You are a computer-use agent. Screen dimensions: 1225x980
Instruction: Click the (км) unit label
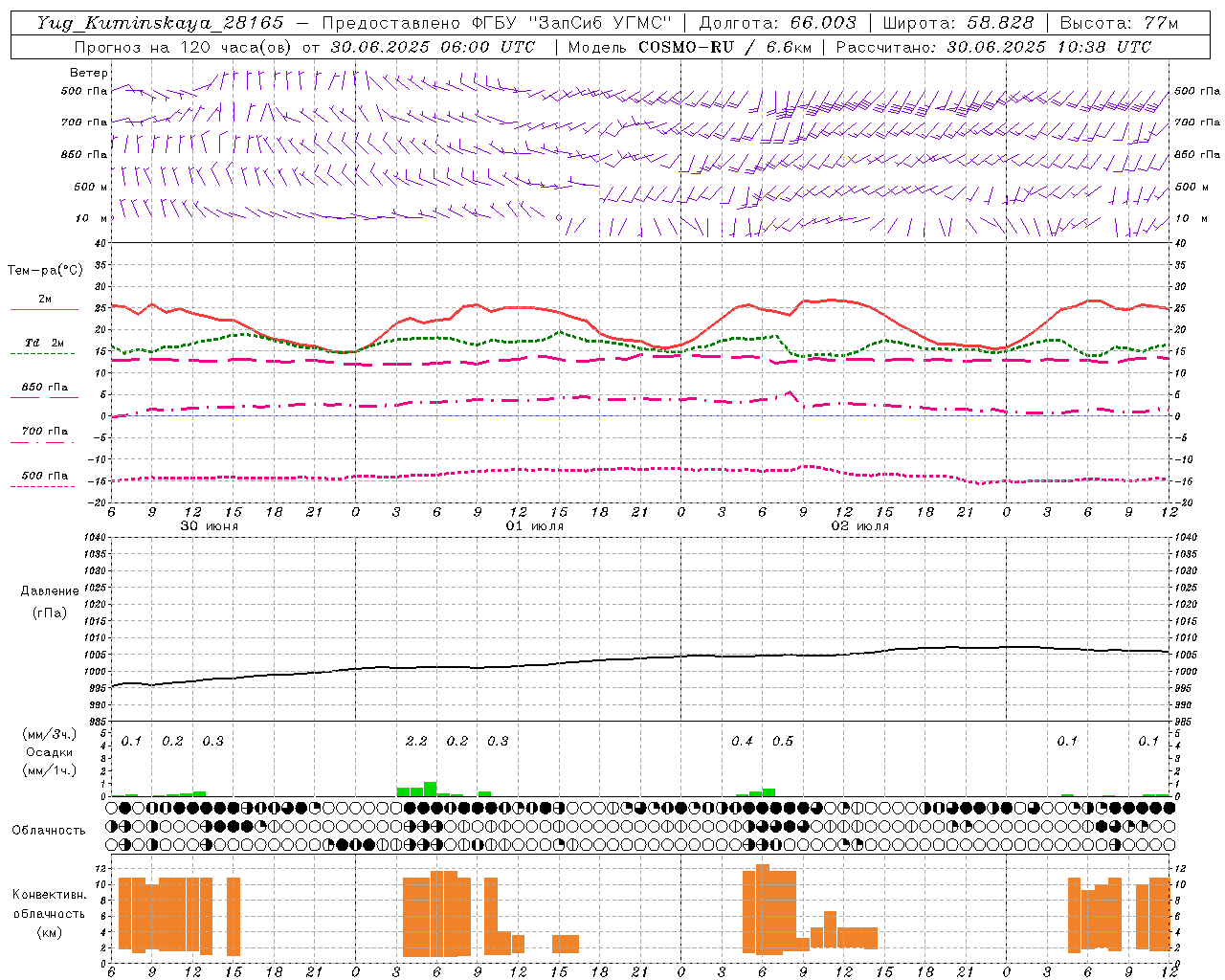[49, 932]
